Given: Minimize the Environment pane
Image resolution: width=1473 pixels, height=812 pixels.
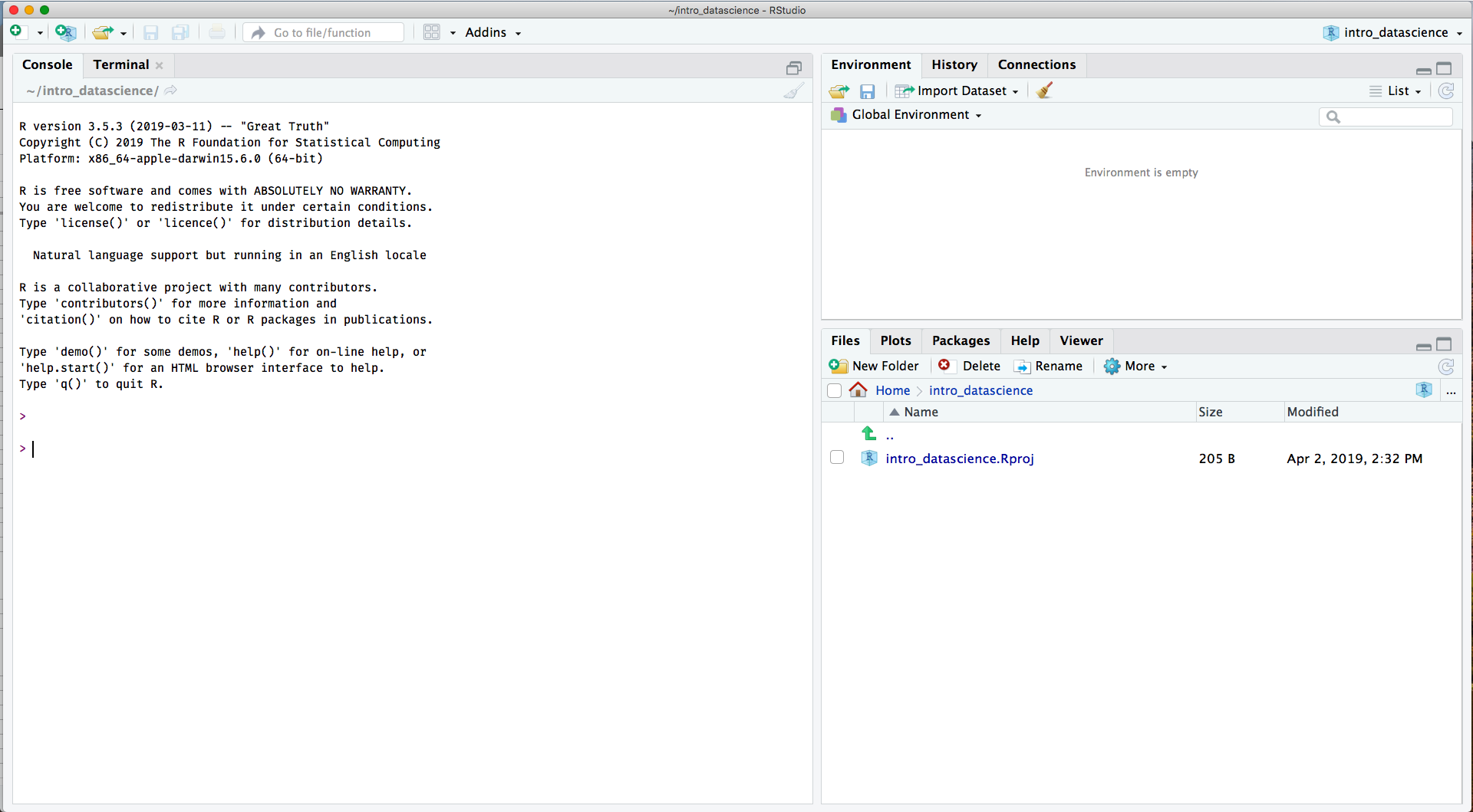Looking at the screenshot, I should 1423,70.
